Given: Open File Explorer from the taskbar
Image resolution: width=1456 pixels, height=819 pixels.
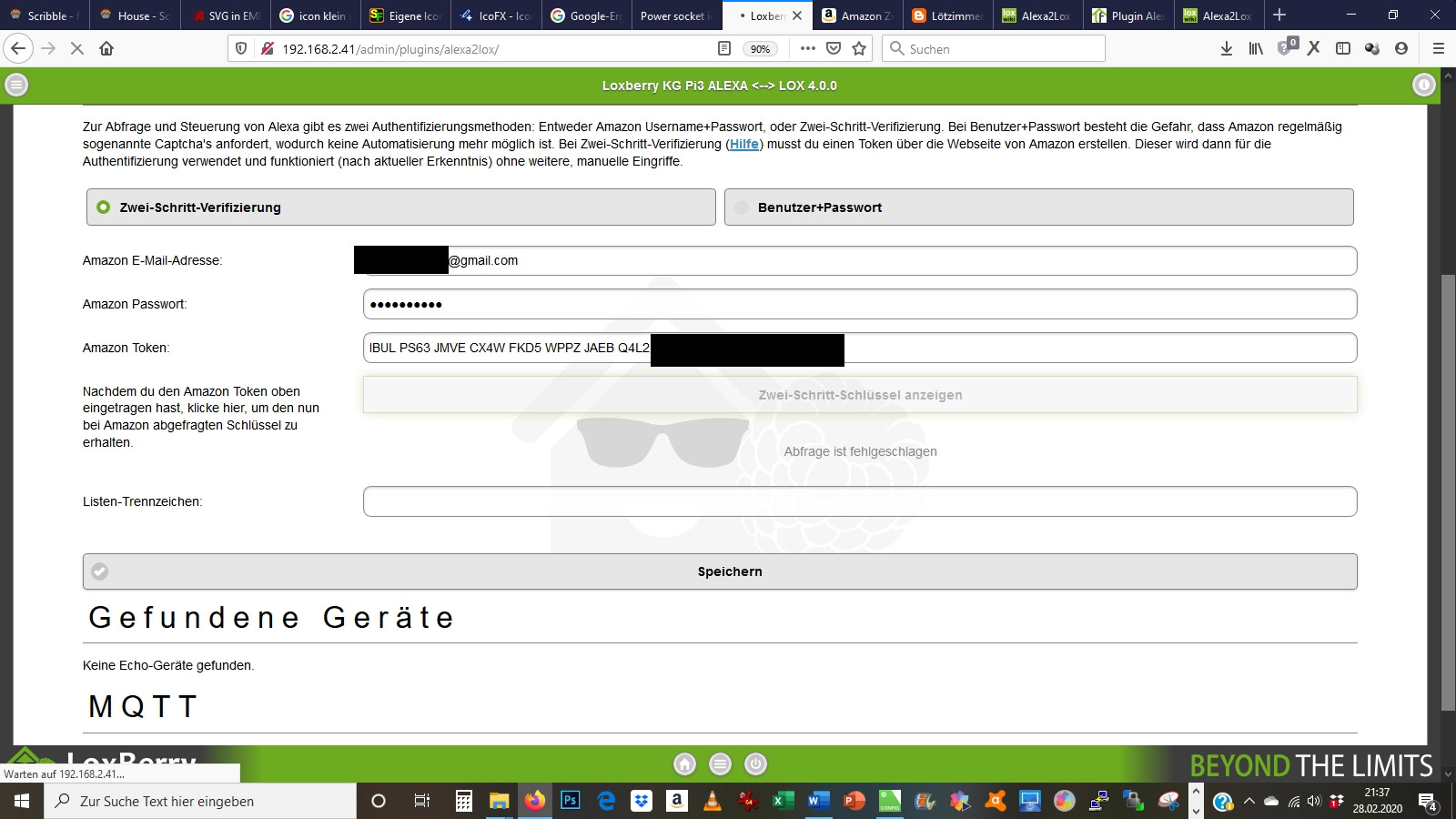Looking at the screenshot, I should 500,801.
